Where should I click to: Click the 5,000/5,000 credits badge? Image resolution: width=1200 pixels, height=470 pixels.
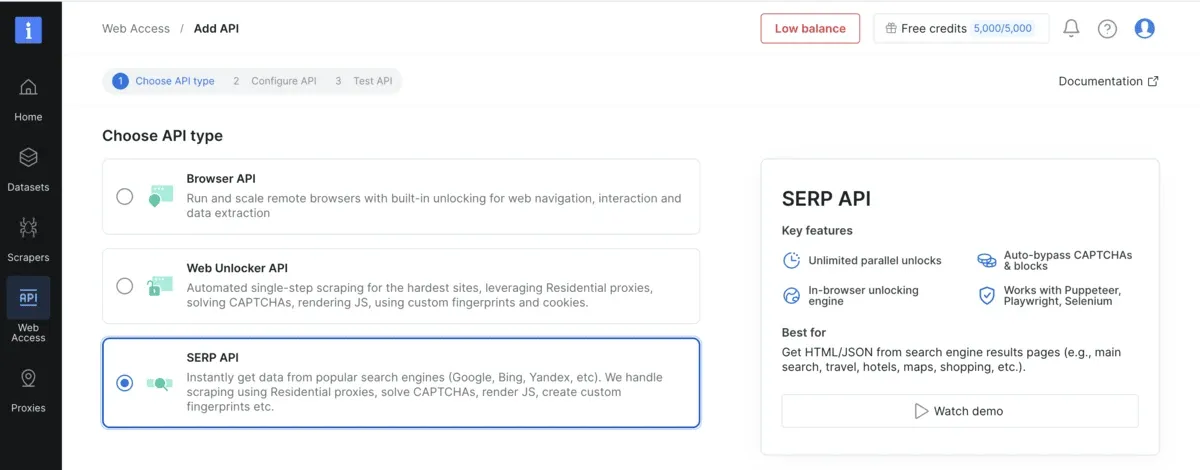pos(1003,28)
